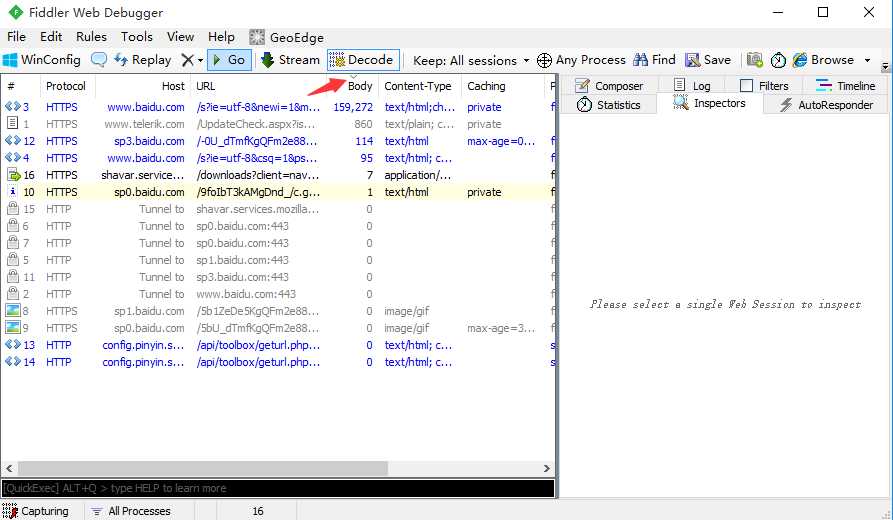This screenshot has height=520, width=893.
Task: Open the Help menu
Action: (221, 37)
